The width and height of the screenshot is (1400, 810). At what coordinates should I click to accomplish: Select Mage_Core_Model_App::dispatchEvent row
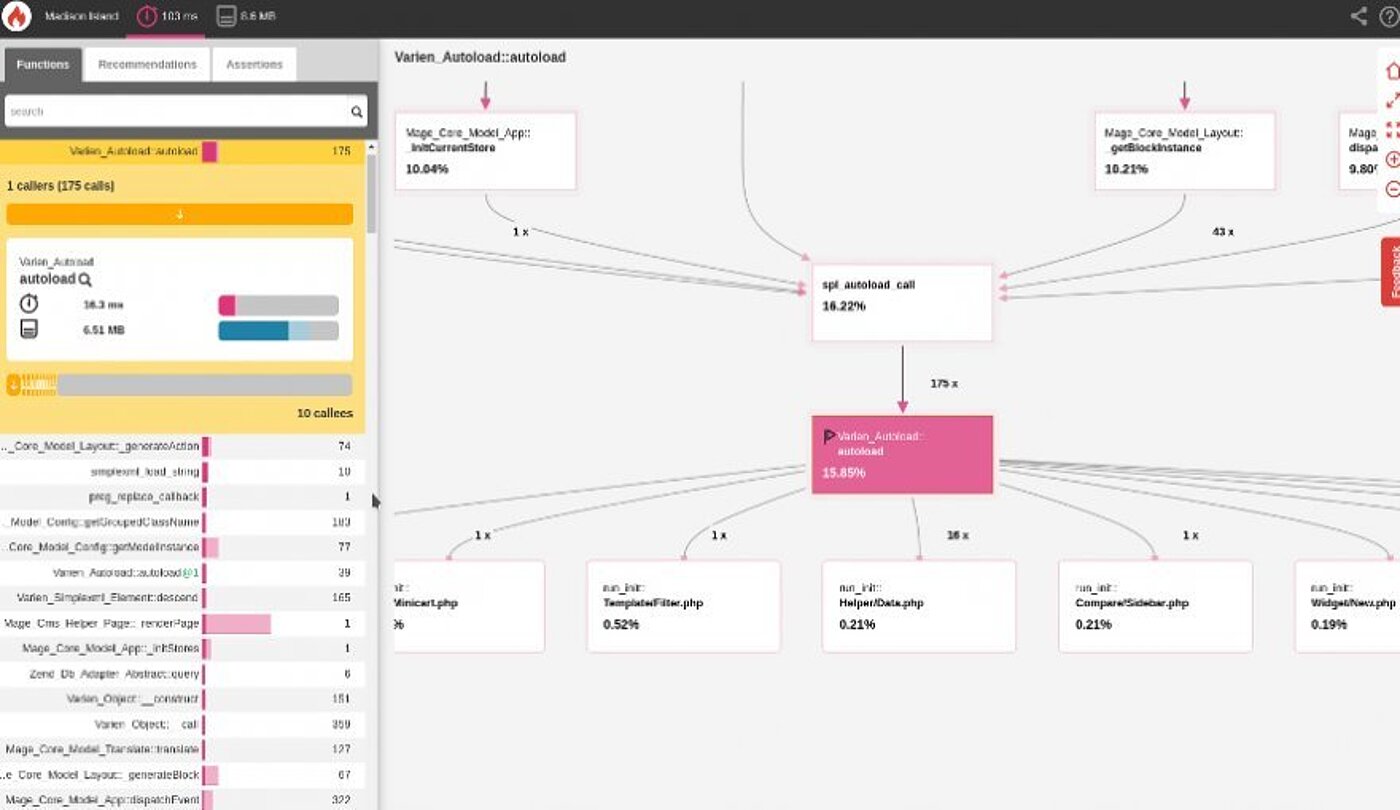[x=182, y=799]
